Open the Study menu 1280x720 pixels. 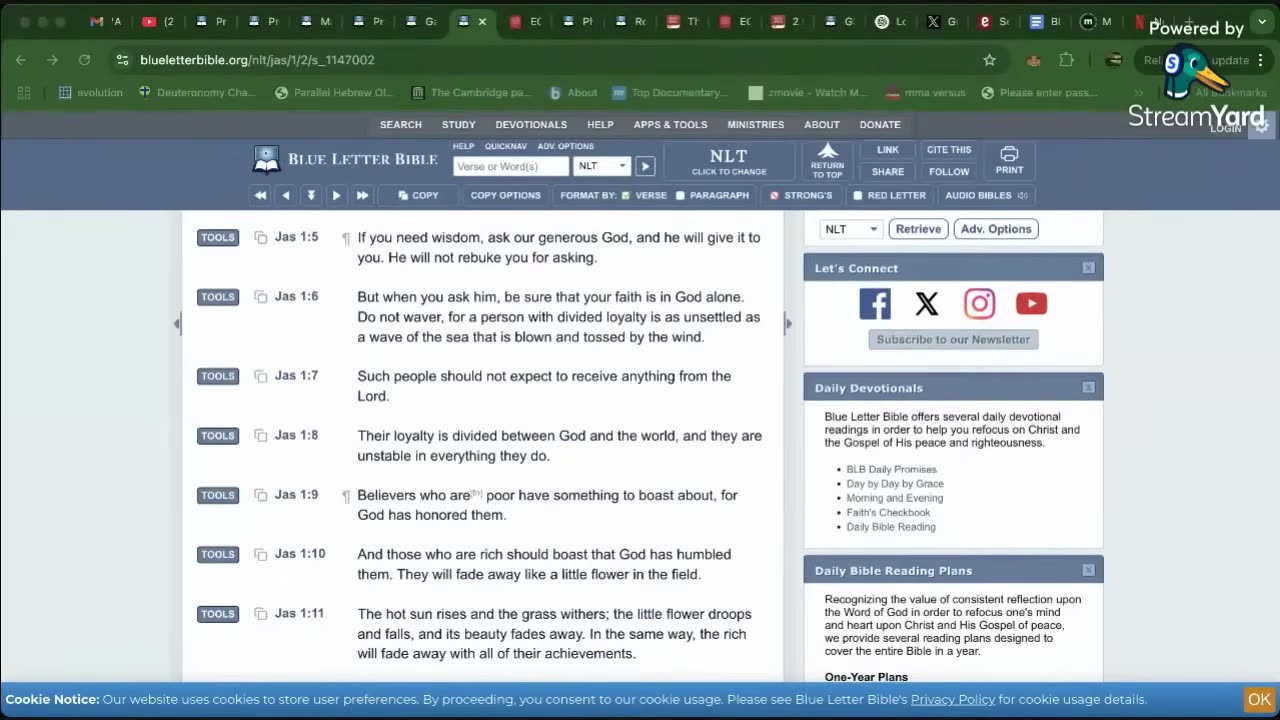point(459,125)
